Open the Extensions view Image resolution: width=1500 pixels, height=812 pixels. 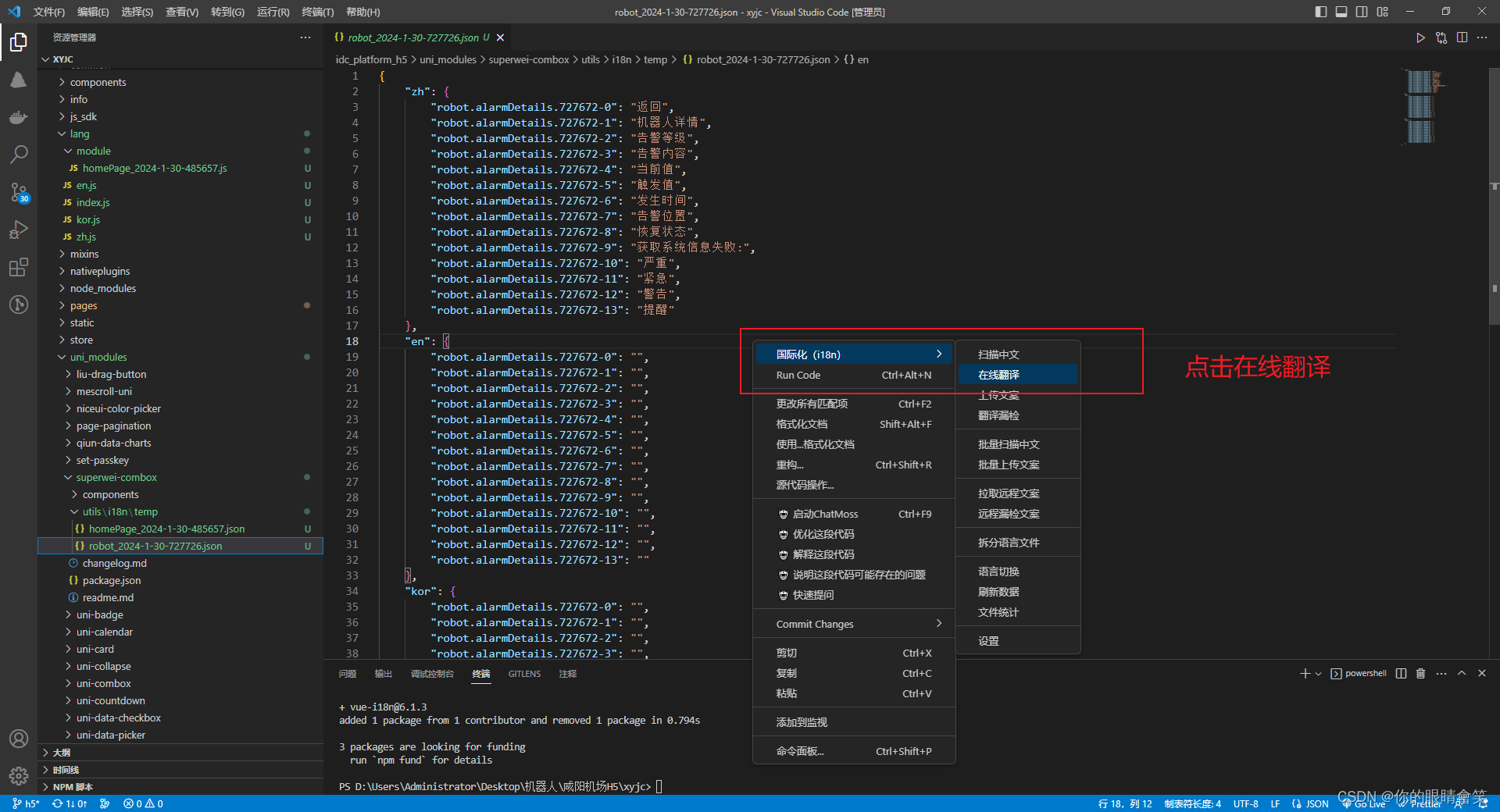pyautogui.click(x=19, y=267)
